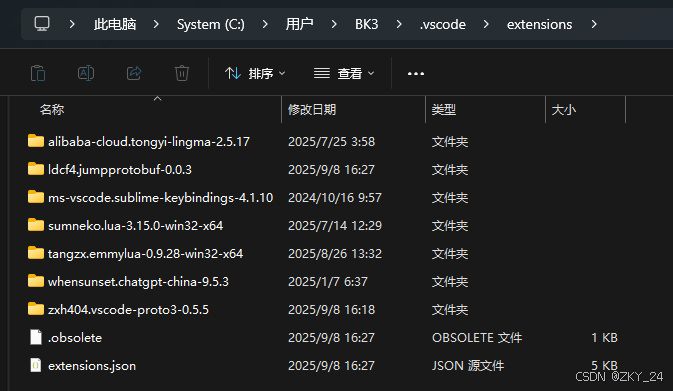Select sumneko.lua folder icon
Image resolution: width=673 pixels, height=391 pixels.
coord(36,225)
